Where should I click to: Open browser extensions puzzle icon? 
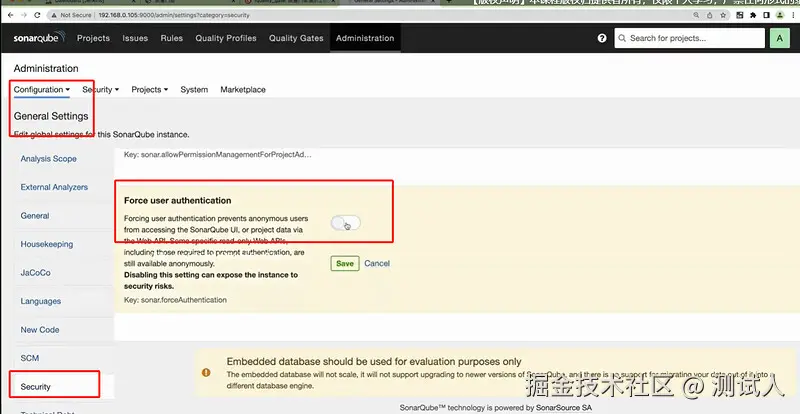pyautogui.click(x=753, y=15)
